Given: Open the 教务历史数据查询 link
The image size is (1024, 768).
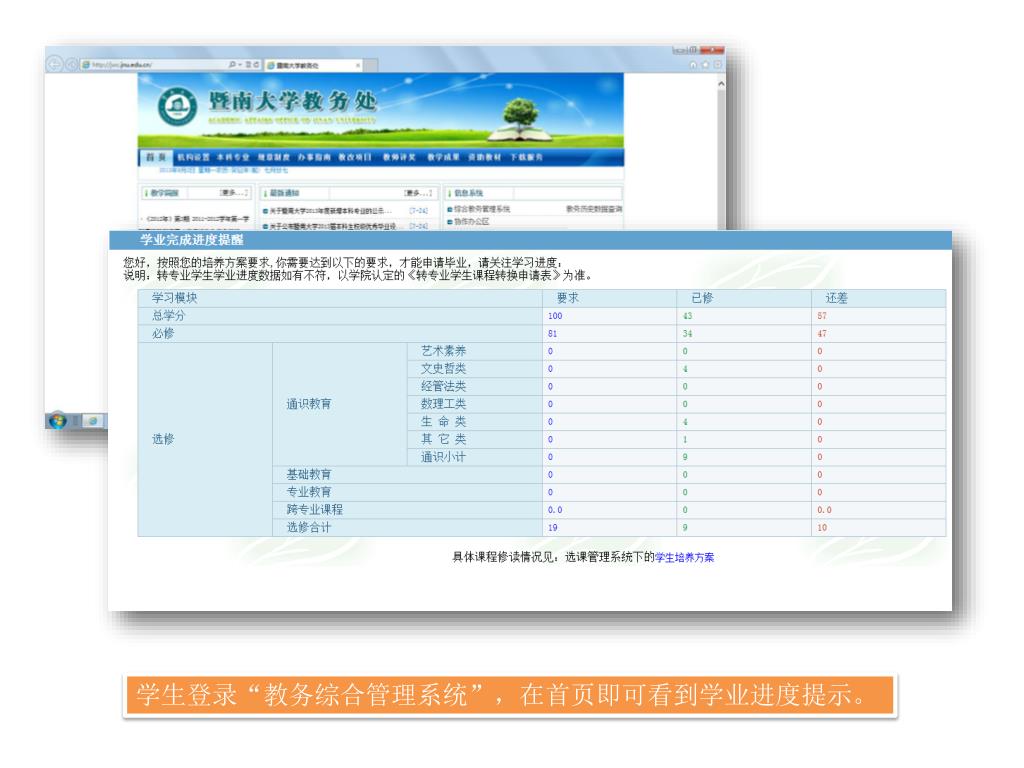Looking at the screenshot, I should point(594,209).
